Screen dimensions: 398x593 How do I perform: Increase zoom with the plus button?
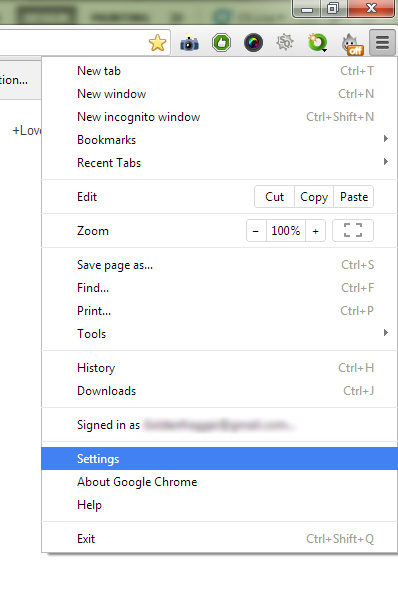point(316,231)
